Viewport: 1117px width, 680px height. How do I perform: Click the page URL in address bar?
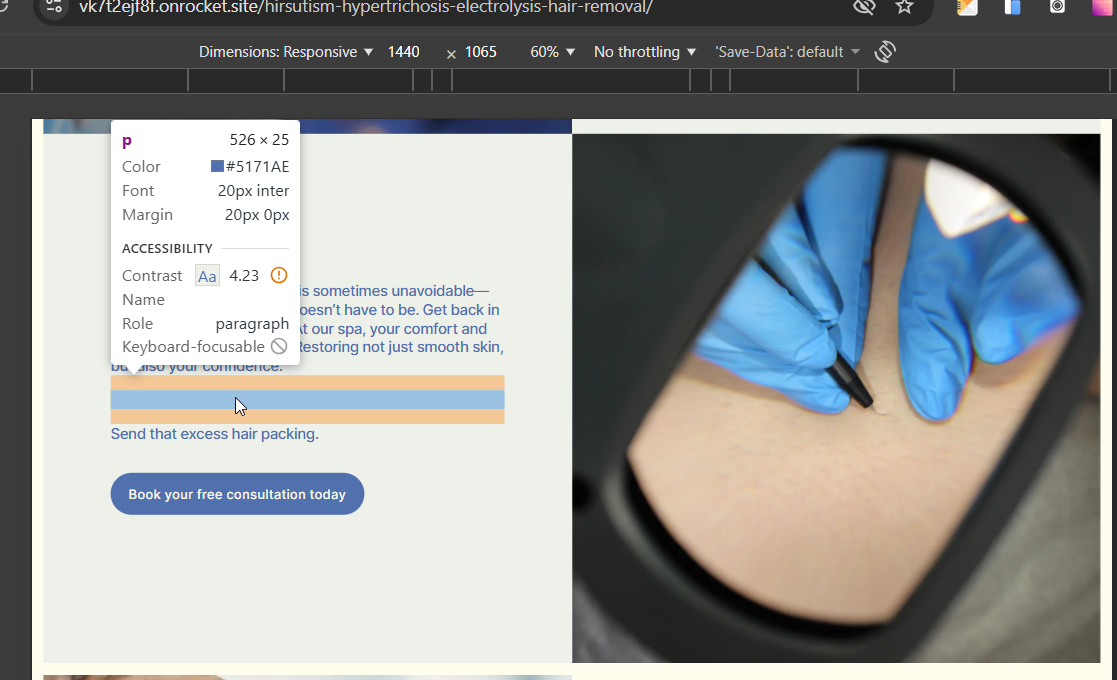(x=365, y=7)
